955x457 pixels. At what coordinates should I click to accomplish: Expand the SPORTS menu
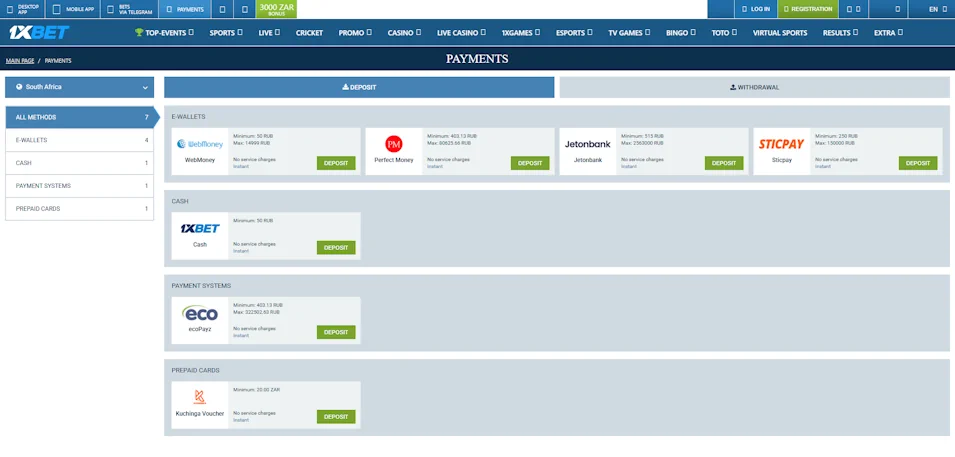(226, 33)
